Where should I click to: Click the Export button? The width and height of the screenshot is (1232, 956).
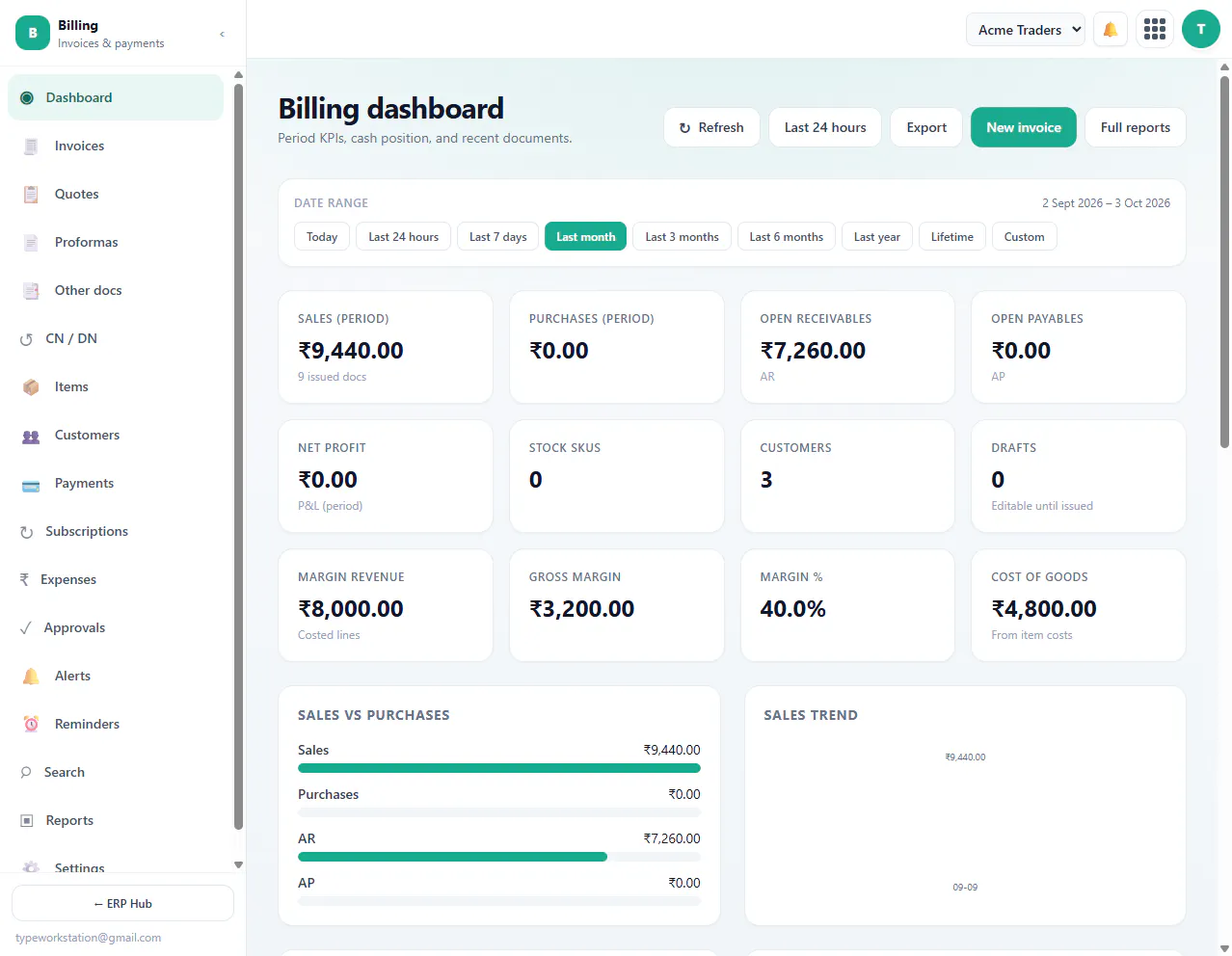coord(926,127)
